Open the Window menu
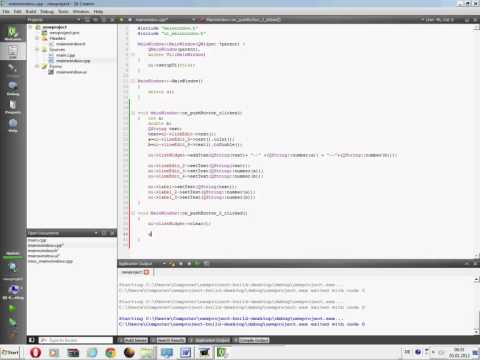Screen dimensions: 480x360 [81, 11]
